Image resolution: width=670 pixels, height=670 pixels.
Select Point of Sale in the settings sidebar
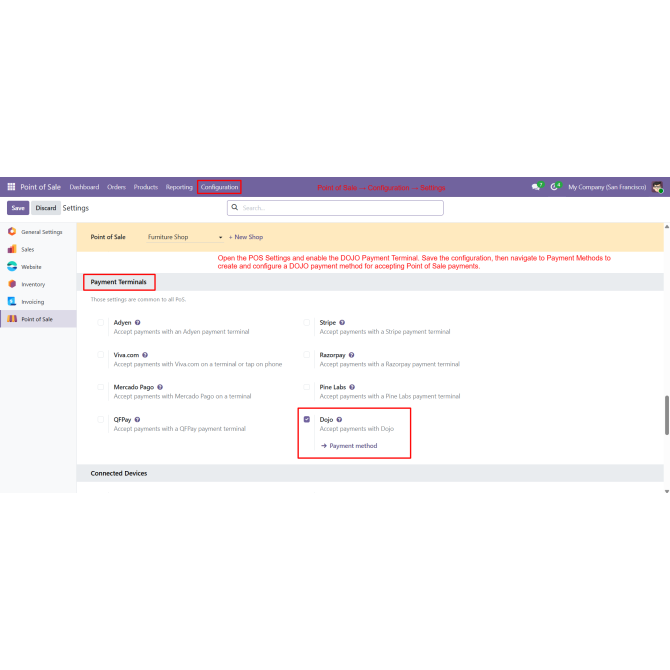click(x=37, y=319)
